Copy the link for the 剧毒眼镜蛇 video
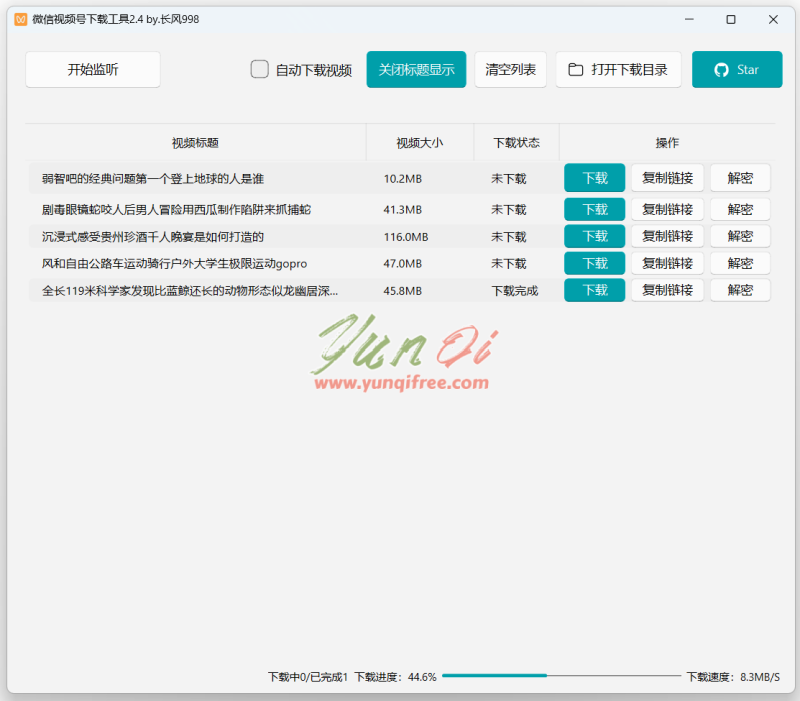Viewport: 800px width, 701px height. coord(667,209)
